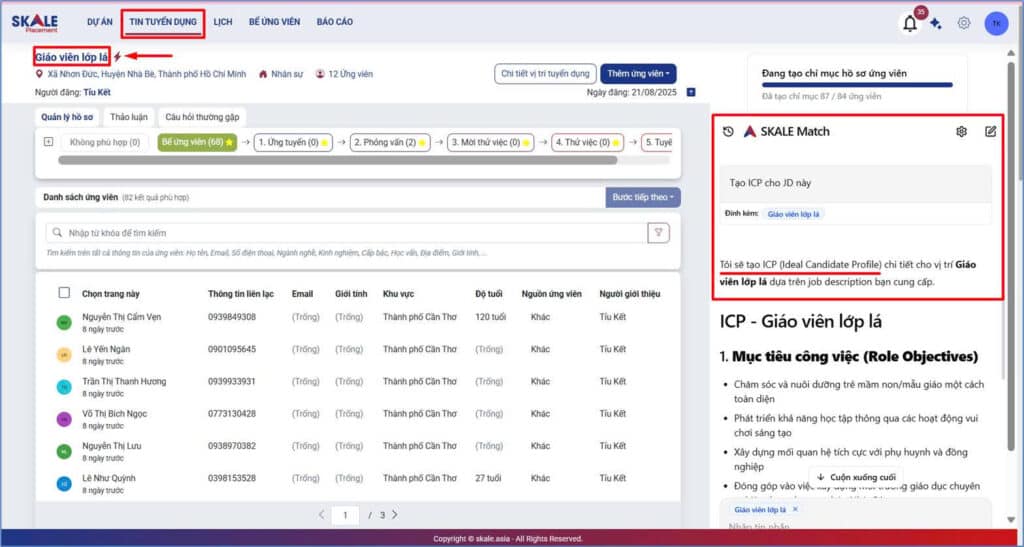Image resolution: width=1024 pixels, height=547 pixels.
Task: Select the "Bể ứng viên (68)" stage
Action: click(x=197, y=143)
